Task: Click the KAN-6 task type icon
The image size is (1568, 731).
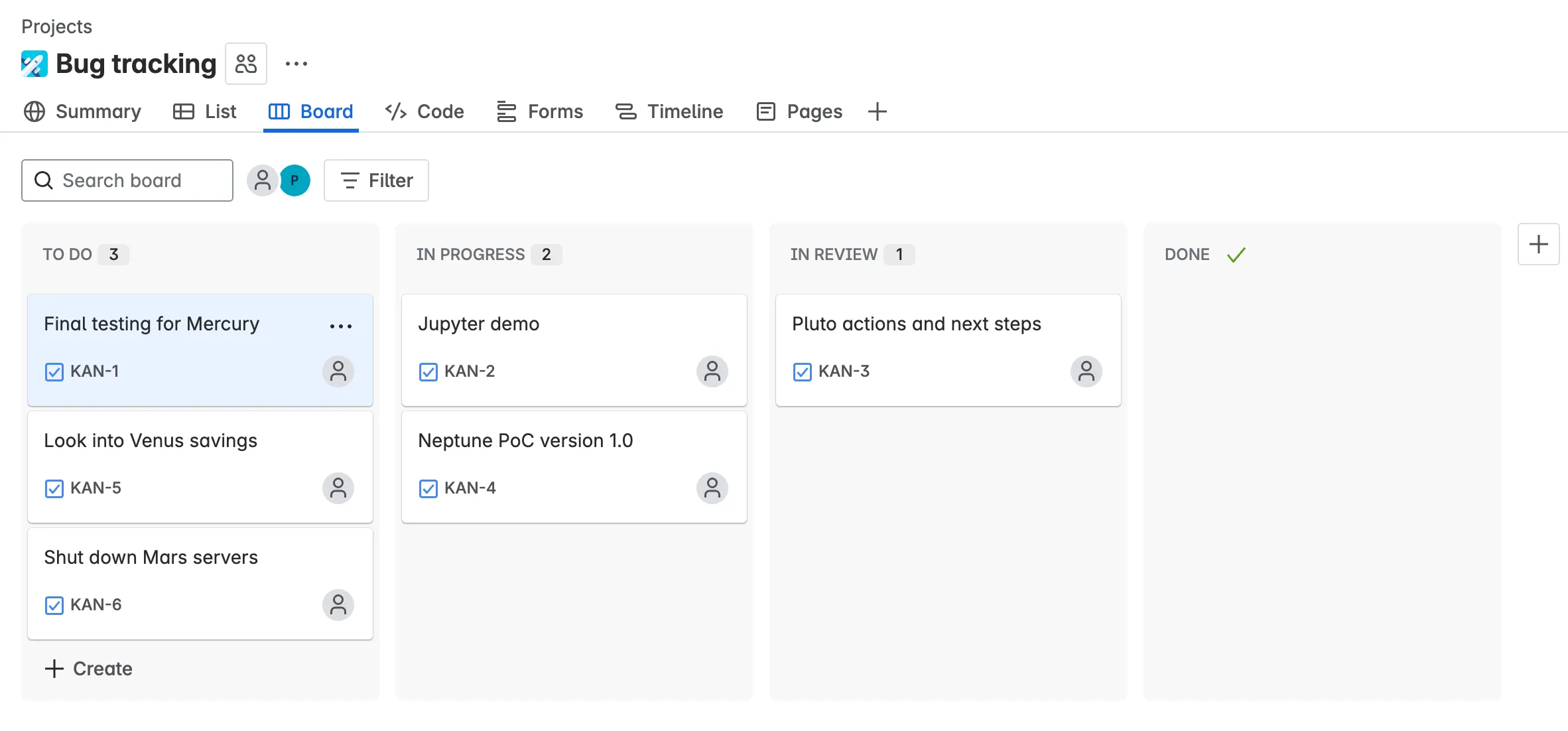Action: coord(54,605)
